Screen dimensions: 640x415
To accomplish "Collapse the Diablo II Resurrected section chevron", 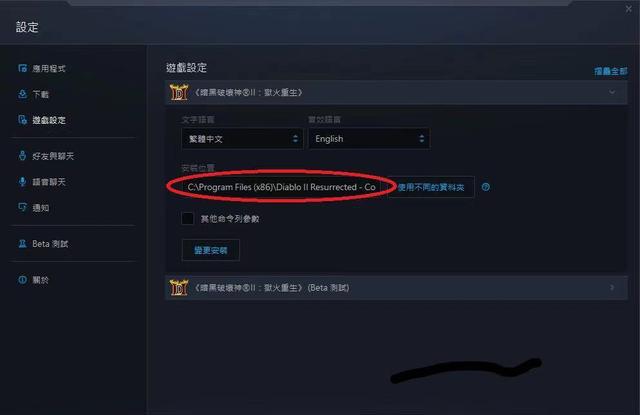I will [612, 92].
